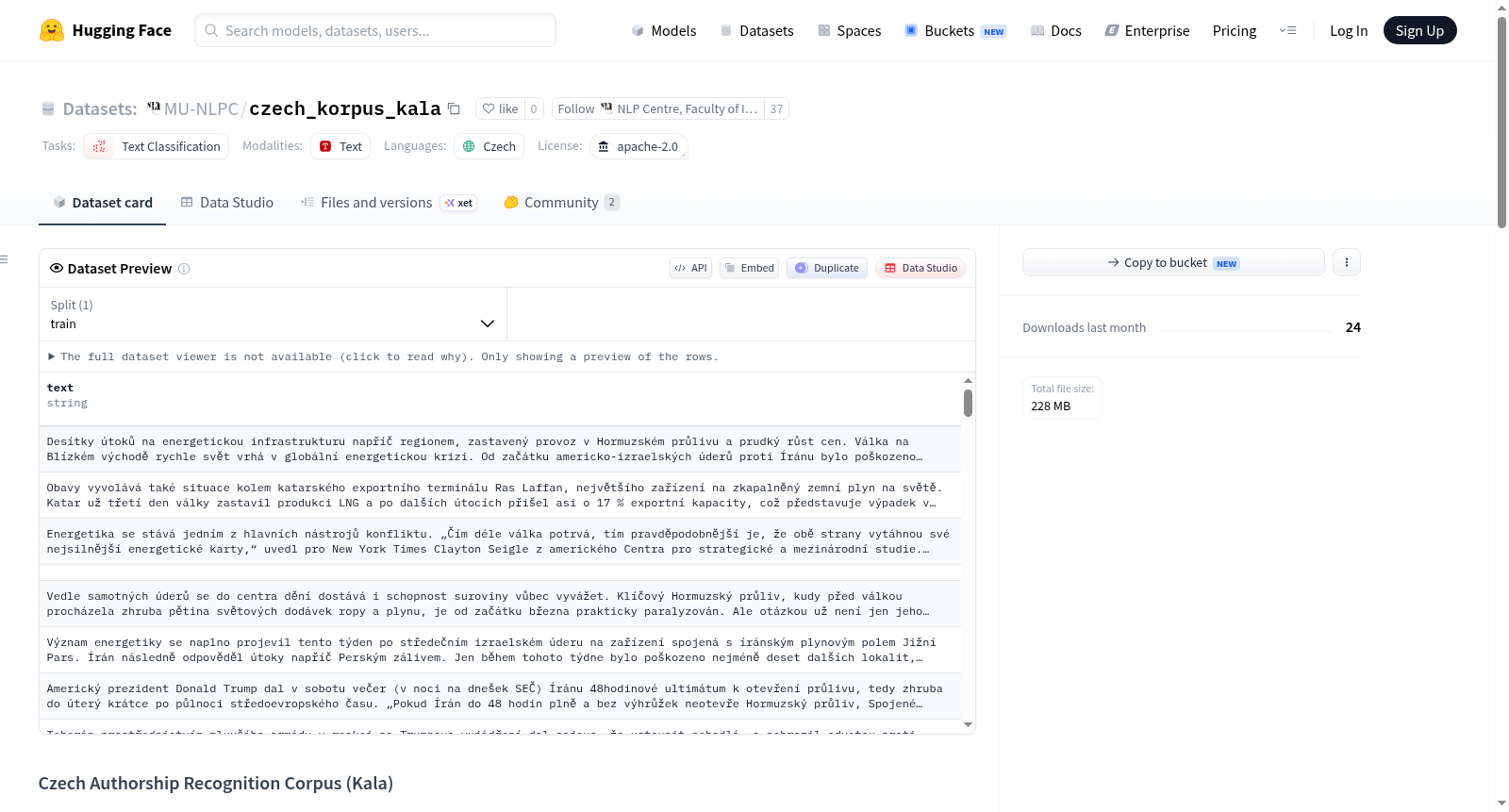Image resolution: width=1509 pixels, height=812 pixels.
Task: Select row starting with 'Význam energetiky se naplno'
Action: click(x=500, y=650)
